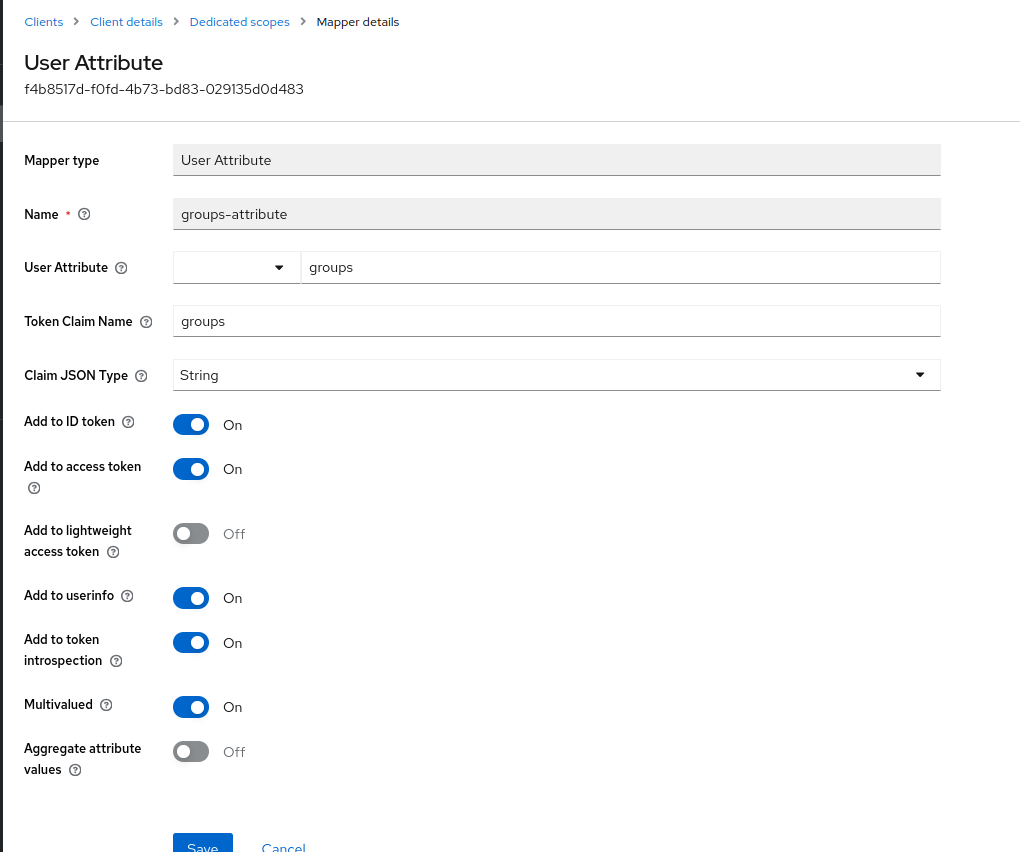Slide the Add to token introspection toggle off
1020x852 pixels.
pyautogui.click(x=191, y=642)
